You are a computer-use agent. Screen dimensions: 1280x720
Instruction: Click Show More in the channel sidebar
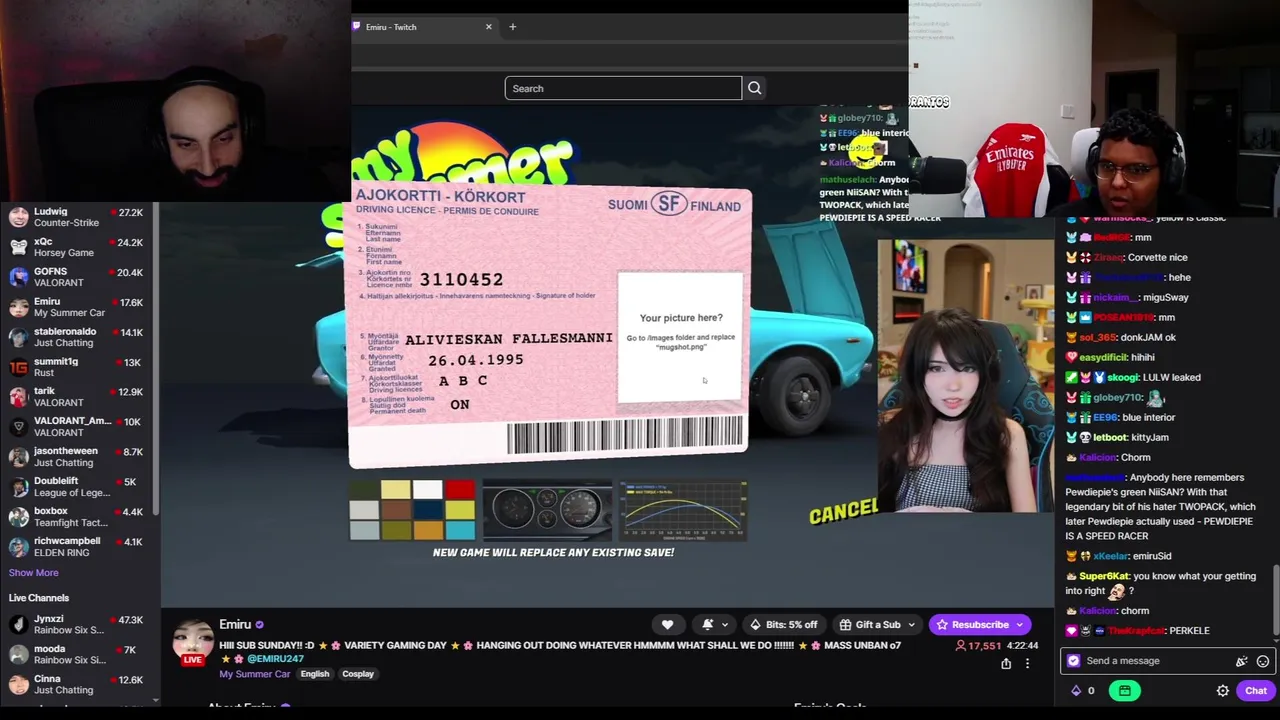click(33, 573)
